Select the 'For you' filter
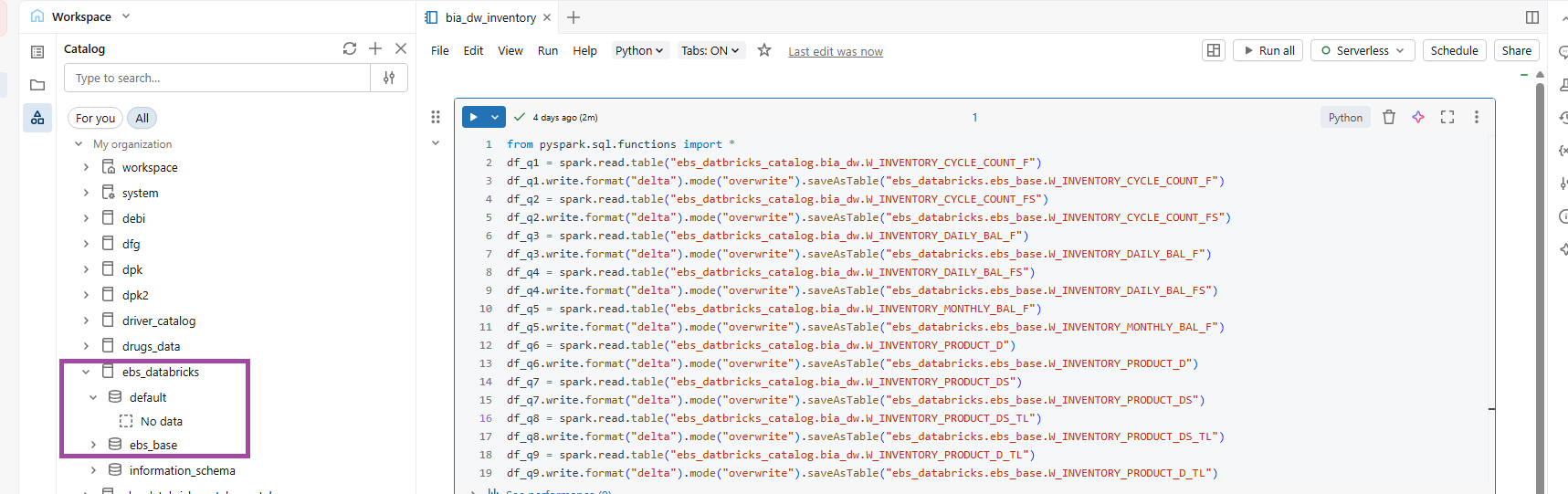The height and width of the screenshot is (494, 1568). pos(95,118)
